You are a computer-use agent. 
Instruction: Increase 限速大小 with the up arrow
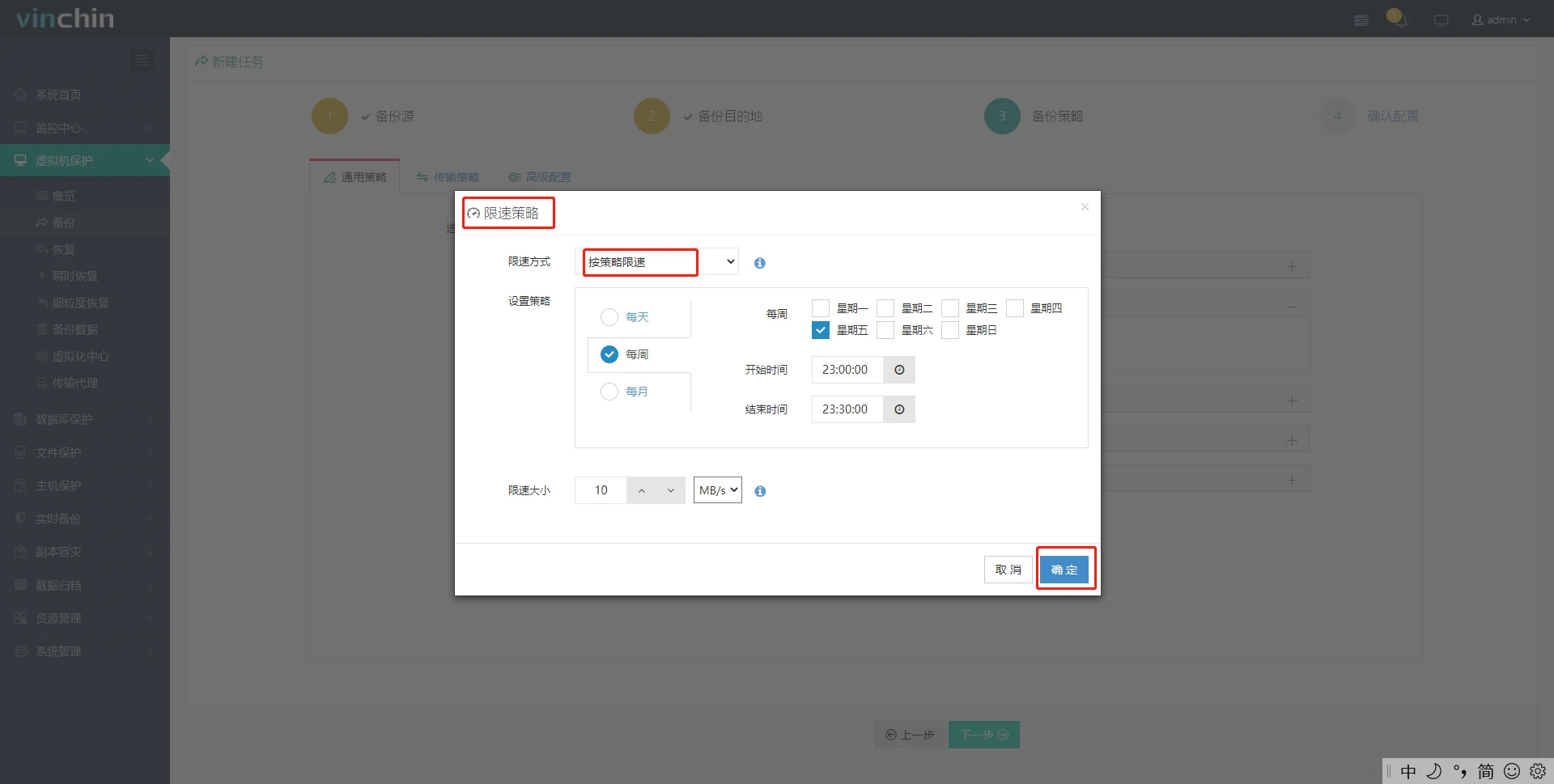pos(642,490)
